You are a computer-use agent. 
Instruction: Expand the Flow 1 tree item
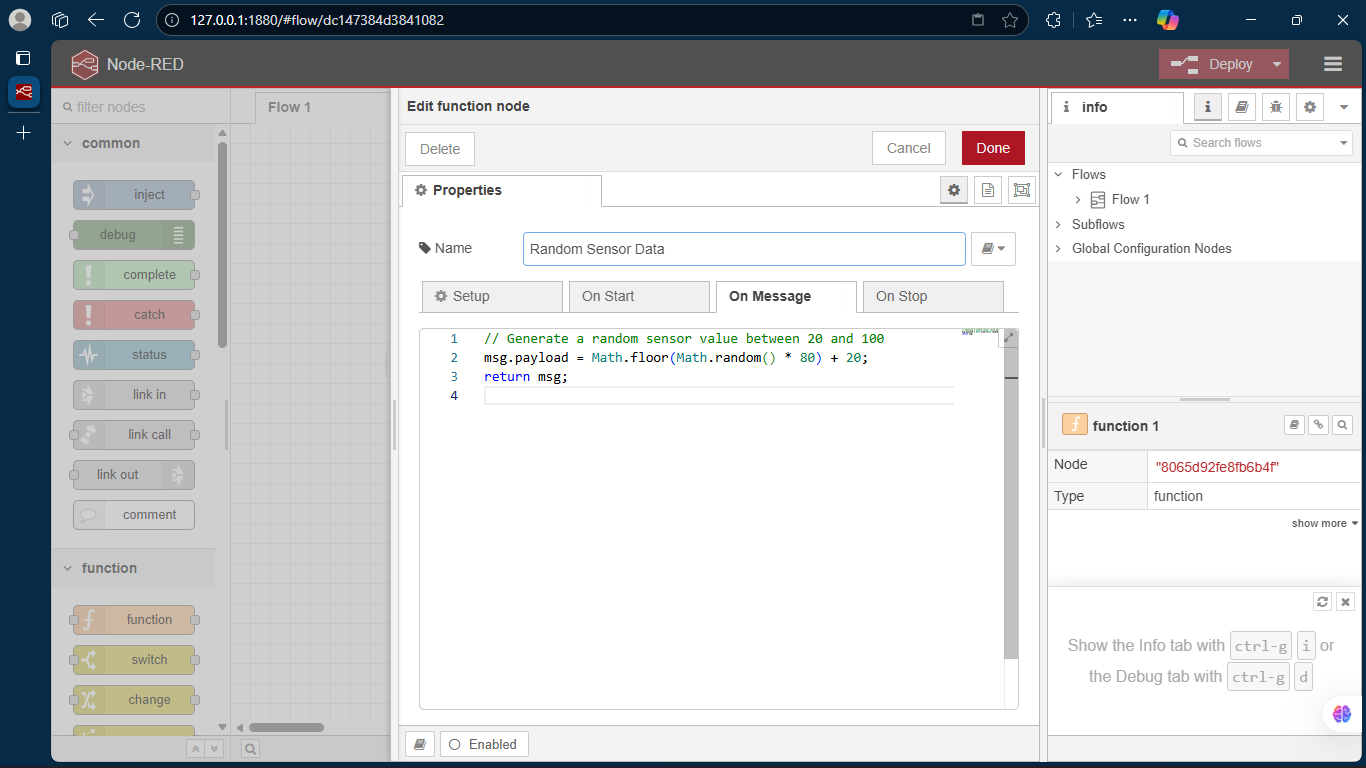tap(1080, 199)
